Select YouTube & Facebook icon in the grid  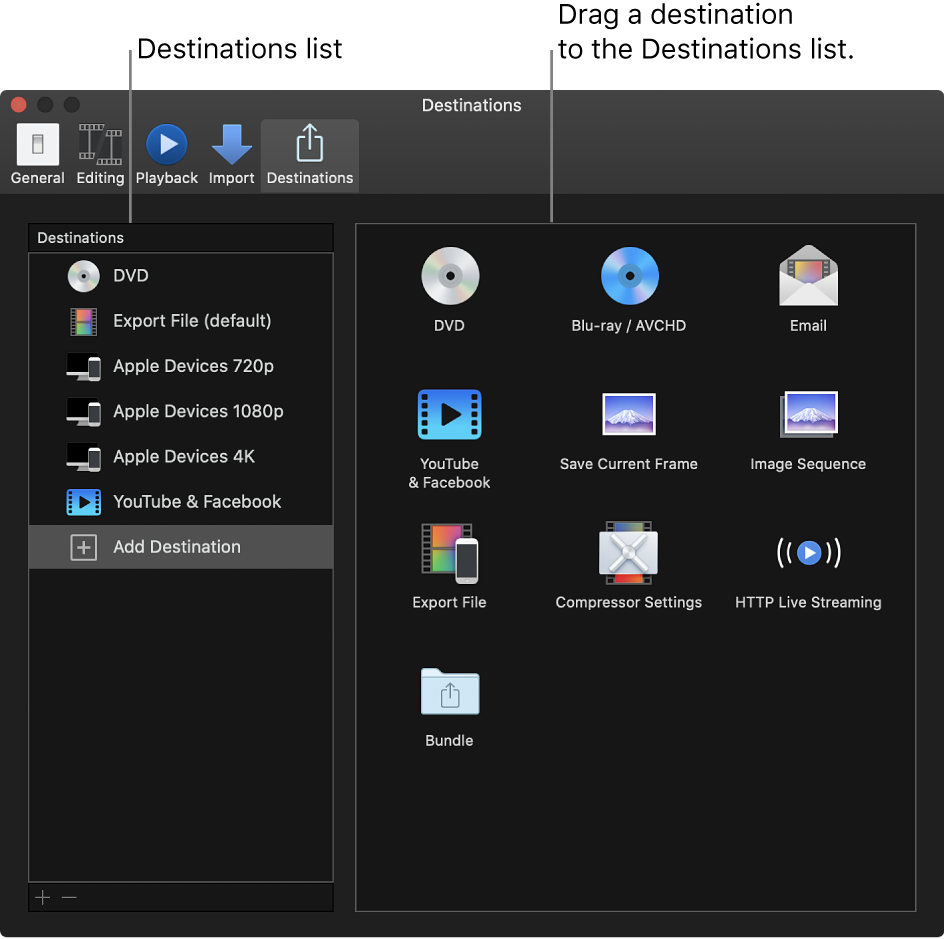449,415
